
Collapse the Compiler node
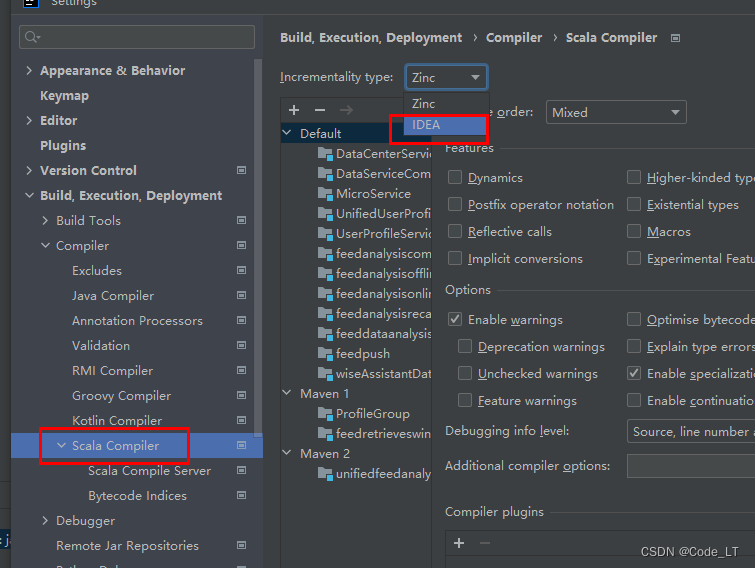[x=45, y=246]
